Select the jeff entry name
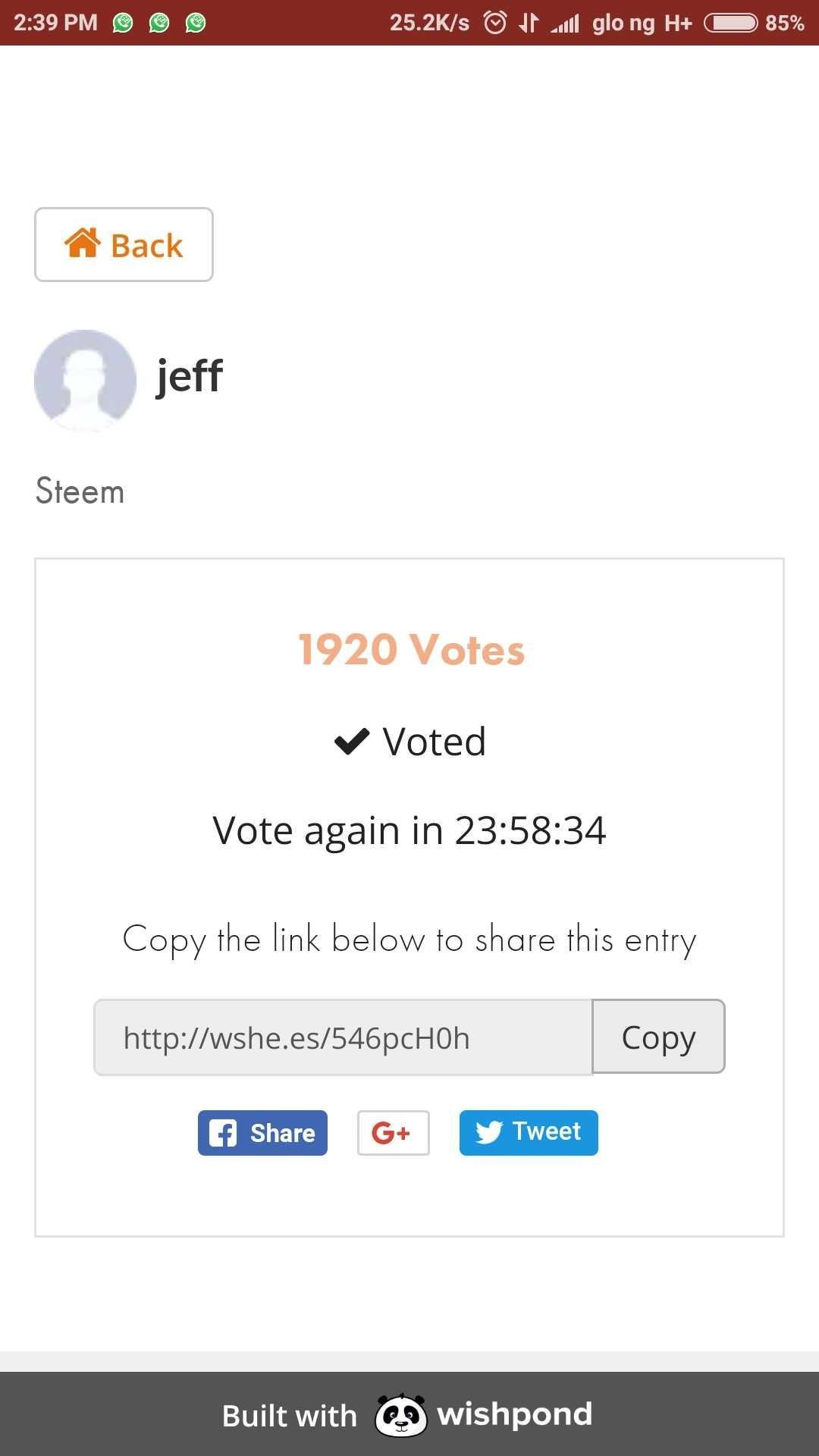Screen dimensions: 819x1456 coord(189,376)
